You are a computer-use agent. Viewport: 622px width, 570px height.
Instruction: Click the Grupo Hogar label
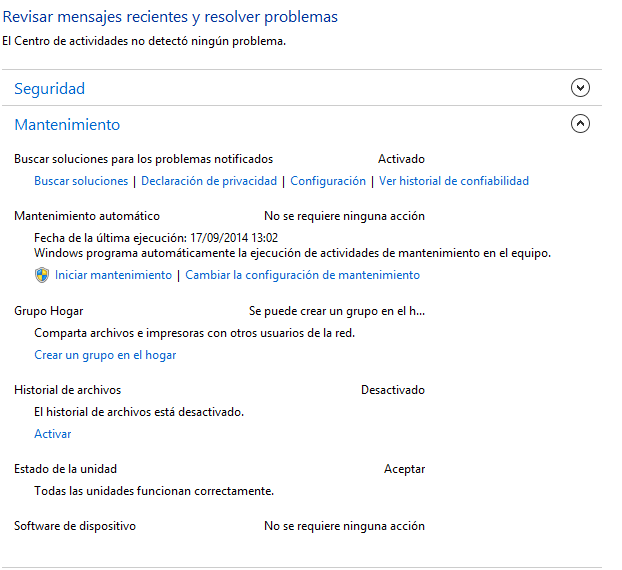pos(49,311)
